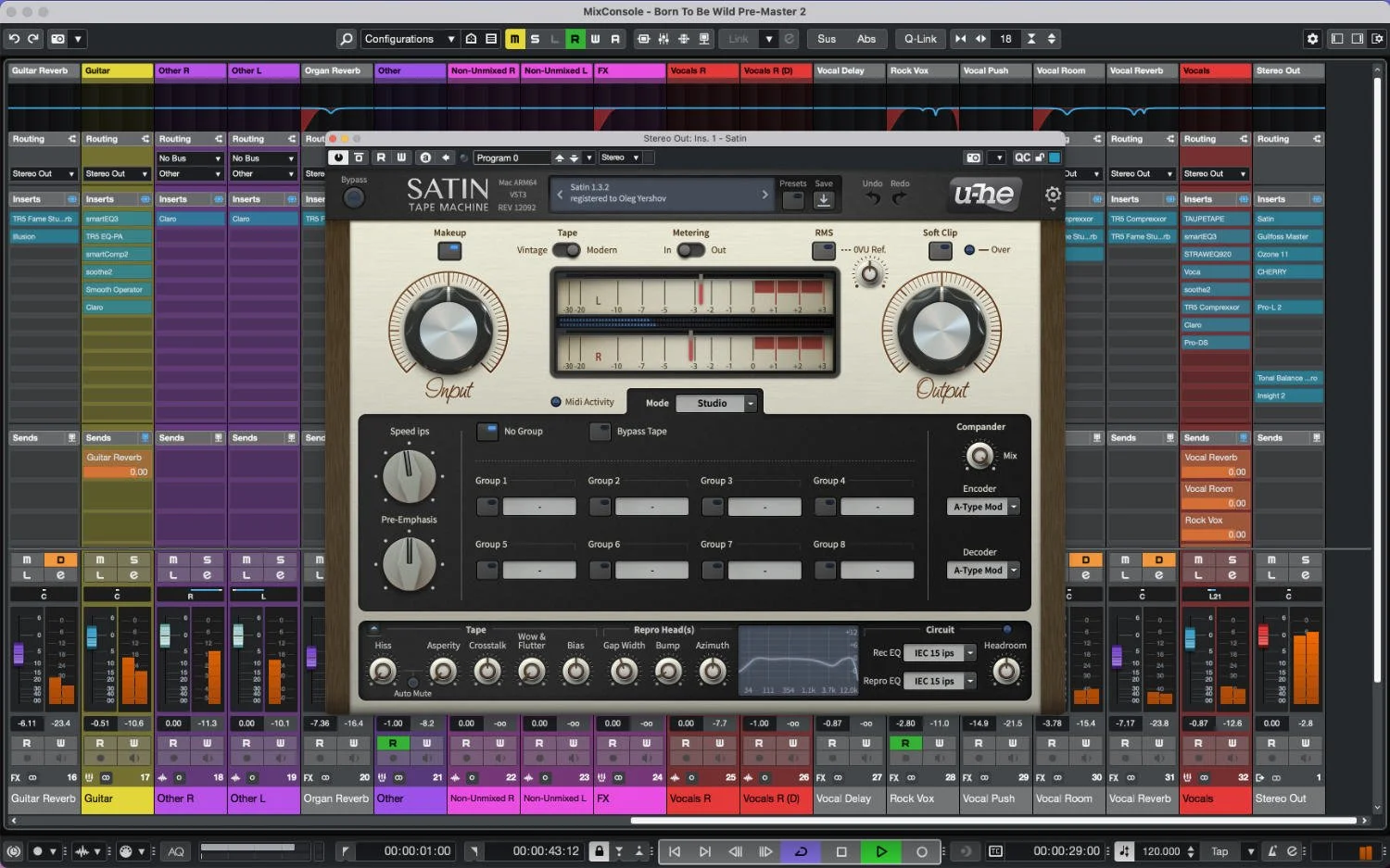Enable the Soft Clip switch

(x=941, y=250)
